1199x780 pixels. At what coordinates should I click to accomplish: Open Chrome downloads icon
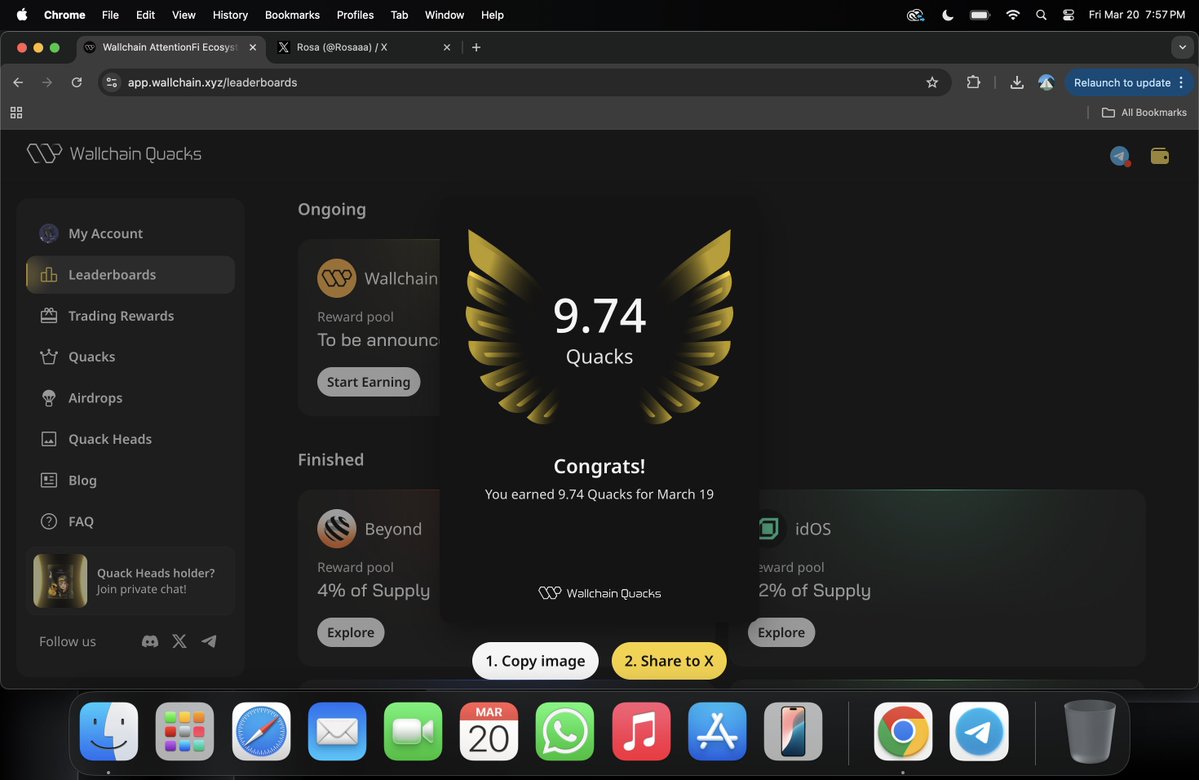(x=1016, y=83)
